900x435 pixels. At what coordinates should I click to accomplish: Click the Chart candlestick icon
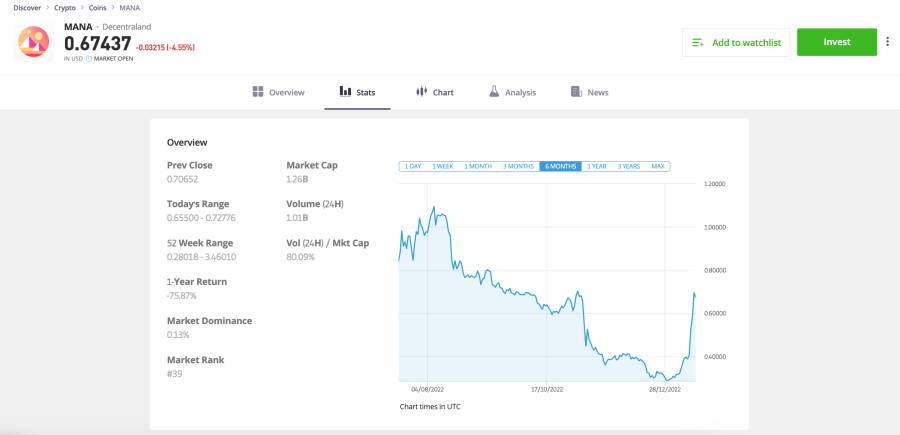click(422, 92)
